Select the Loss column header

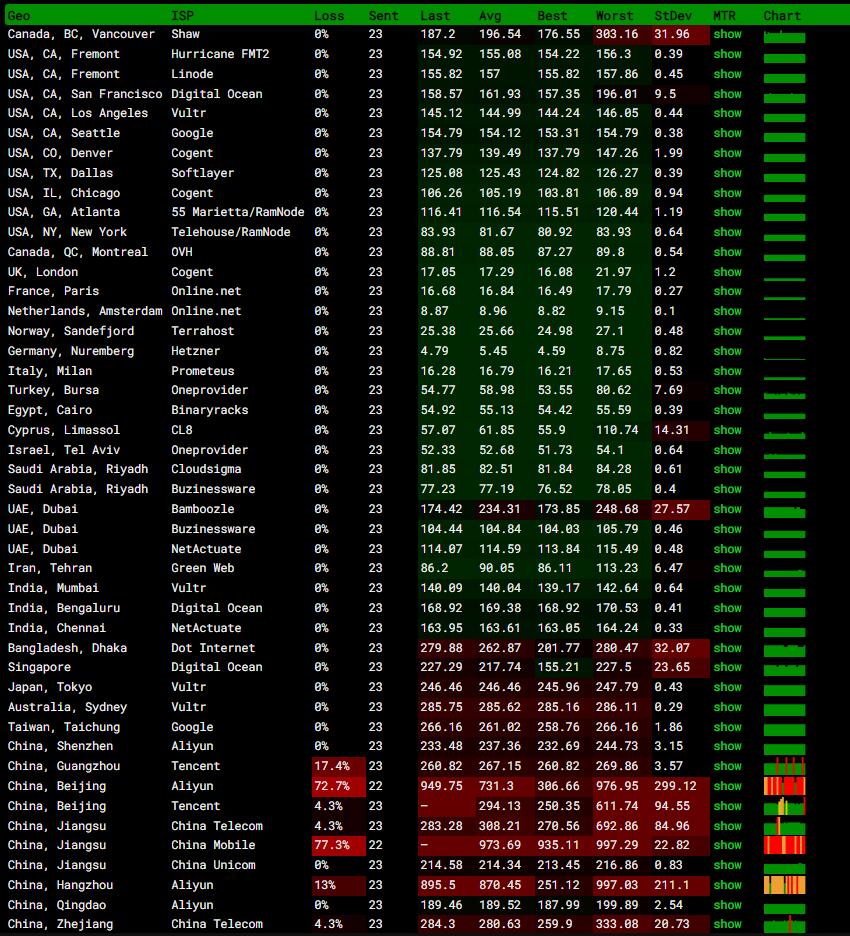pos(329,16)
